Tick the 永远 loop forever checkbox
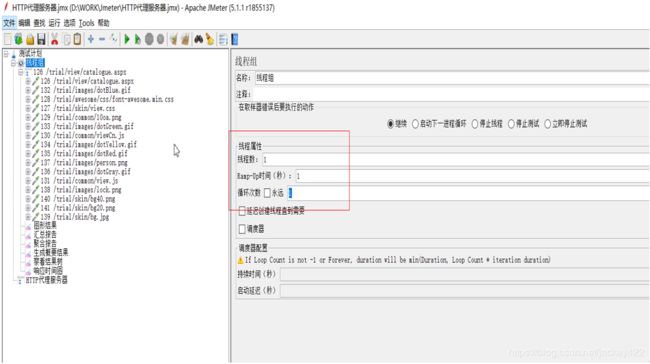Screen dimensions: 650x364 [267, 193]
